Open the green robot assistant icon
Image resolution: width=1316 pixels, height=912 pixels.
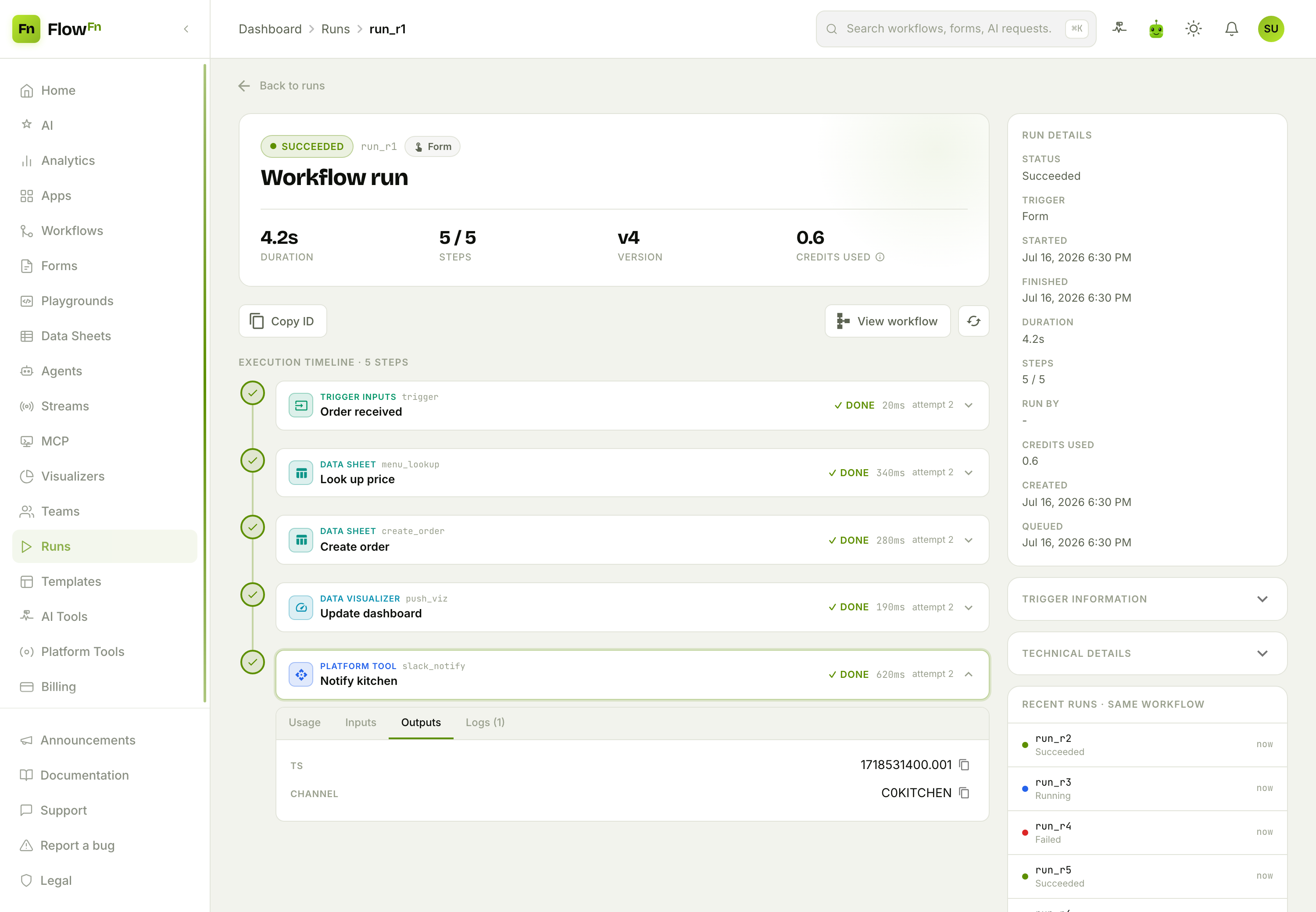[x=1156, y=28]
